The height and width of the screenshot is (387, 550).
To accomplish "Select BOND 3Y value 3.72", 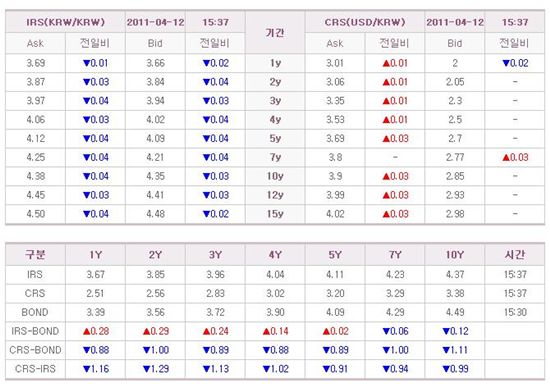I will pyautogui.click(x=215, y=312).
